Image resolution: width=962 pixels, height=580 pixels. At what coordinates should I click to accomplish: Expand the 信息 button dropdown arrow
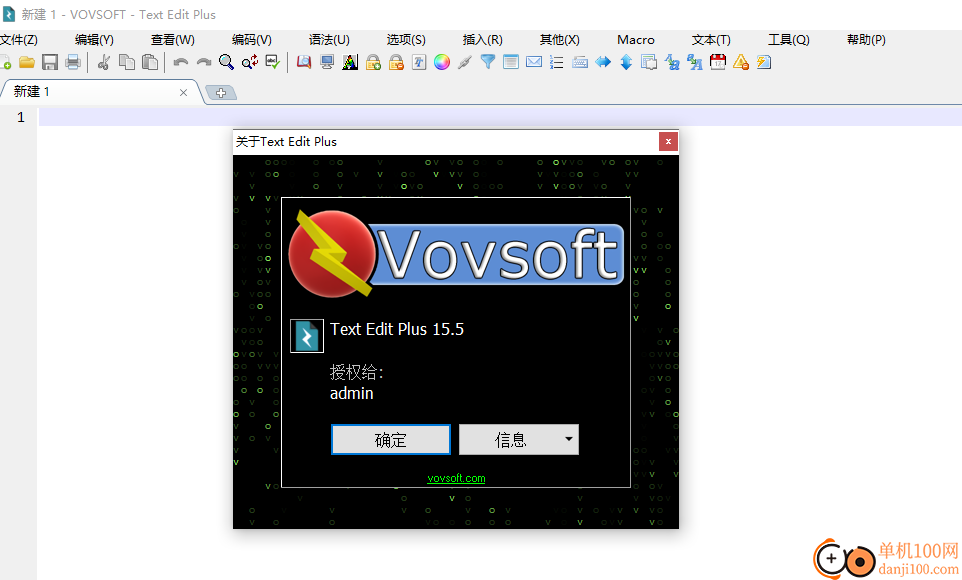tap(569, 439)
